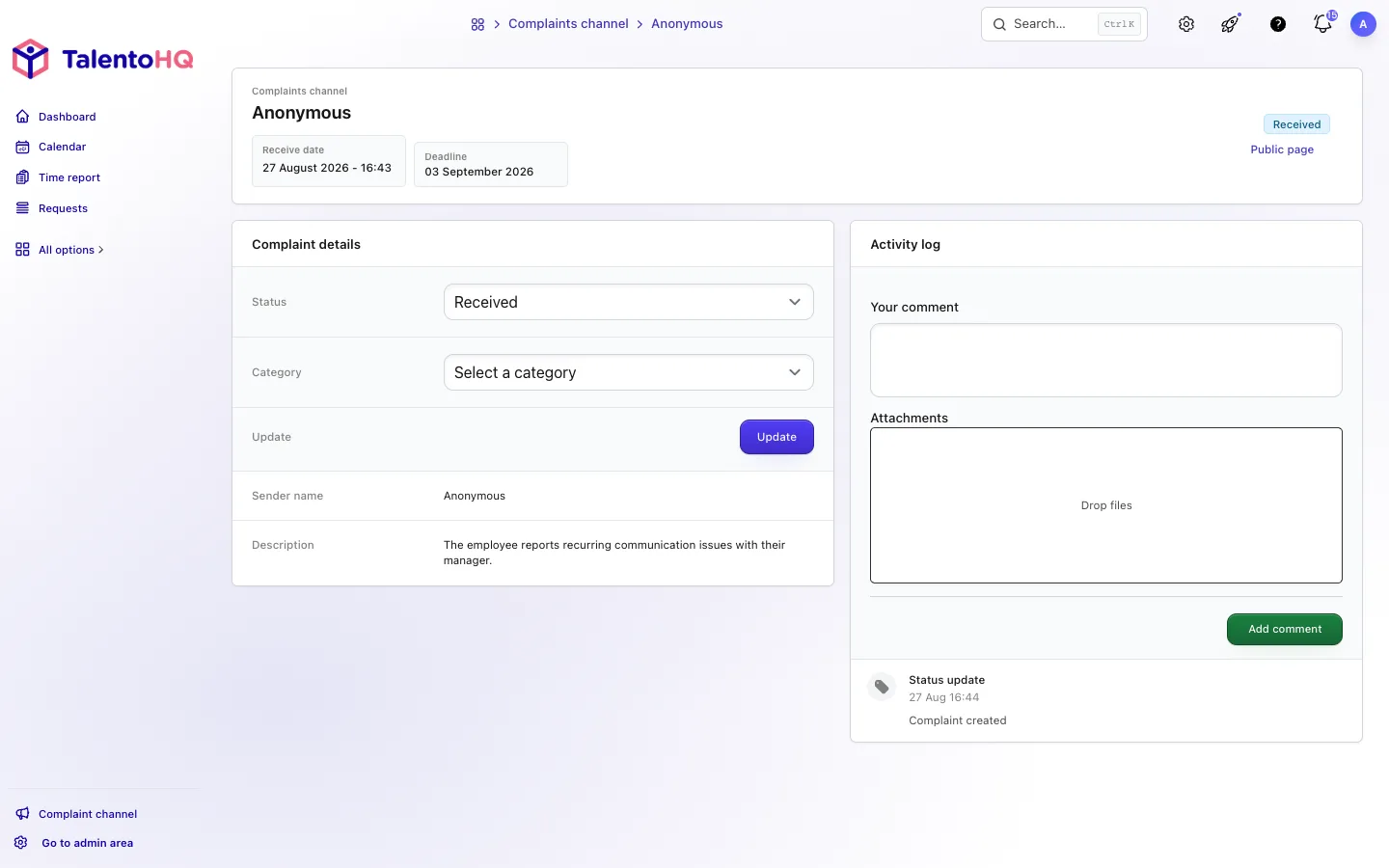This screenshot has height=868, width=1389.
Task: Click the rocket icon in top bar
Action: (1230, 24)
